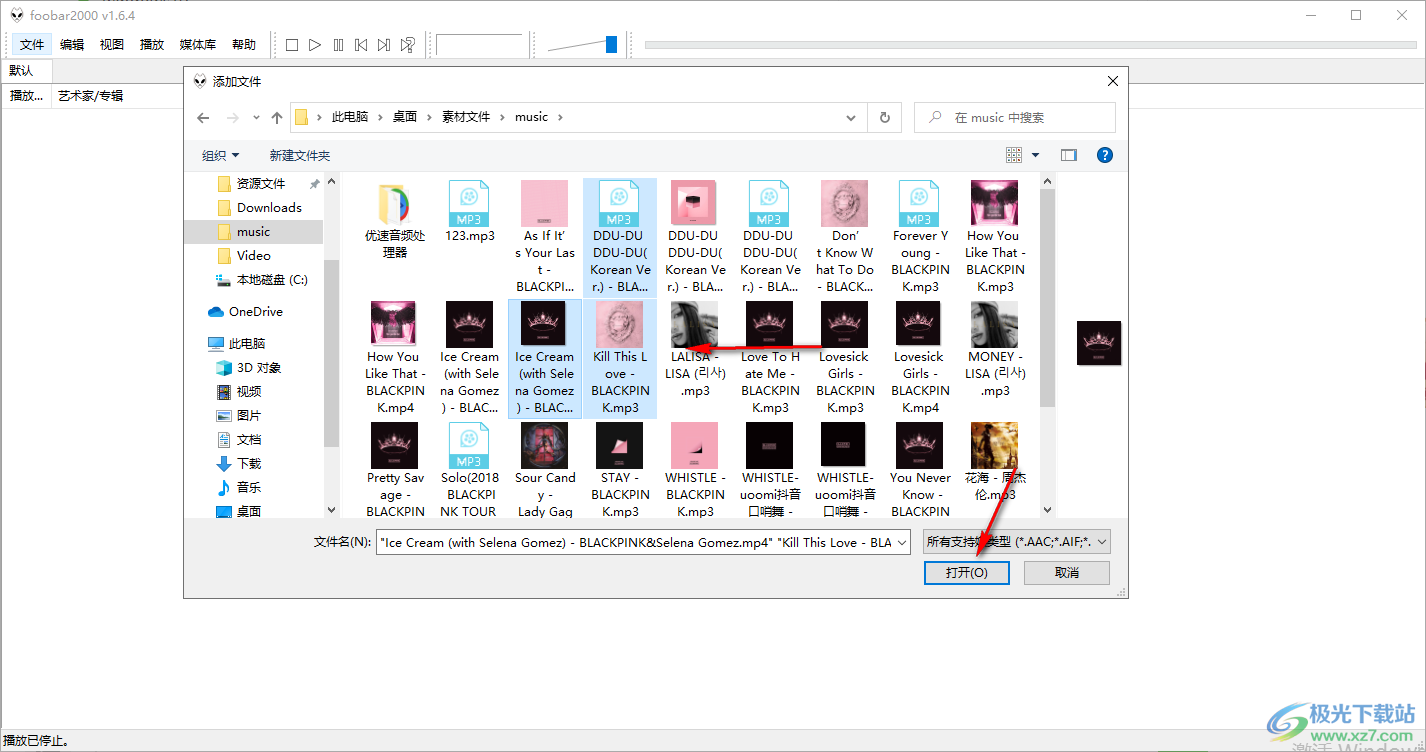Expand the address bar path history dropdown
This screenshot has height=752, width=1426.
point(852,117)
